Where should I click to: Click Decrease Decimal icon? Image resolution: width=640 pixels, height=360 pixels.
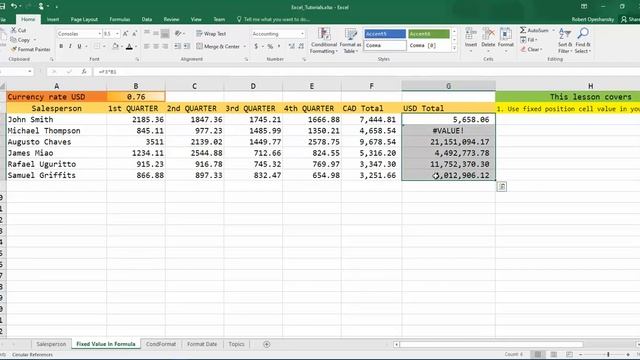click(x=301, y=46)
